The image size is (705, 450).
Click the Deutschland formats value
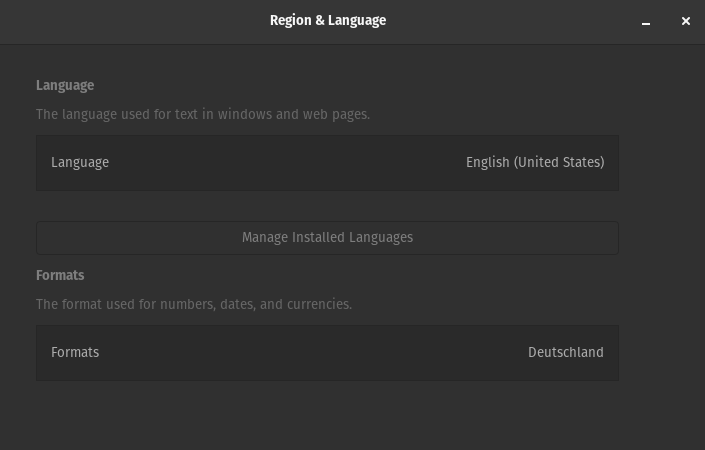coord(566,352)
